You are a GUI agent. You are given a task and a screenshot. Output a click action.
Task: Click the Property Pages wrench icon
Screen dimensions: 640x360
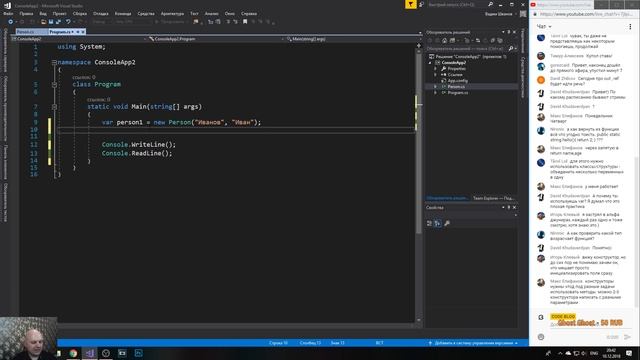(447, 223)
